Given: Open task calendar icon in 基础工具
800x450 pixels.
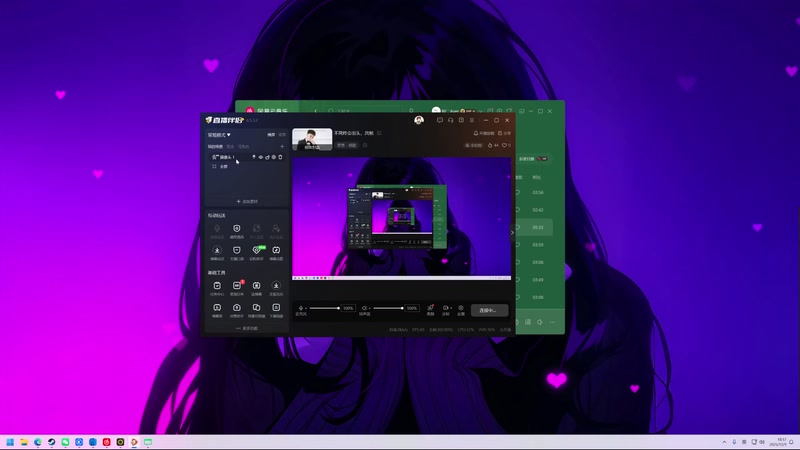Looking at the screenshot, I should [x=217, y=288].
